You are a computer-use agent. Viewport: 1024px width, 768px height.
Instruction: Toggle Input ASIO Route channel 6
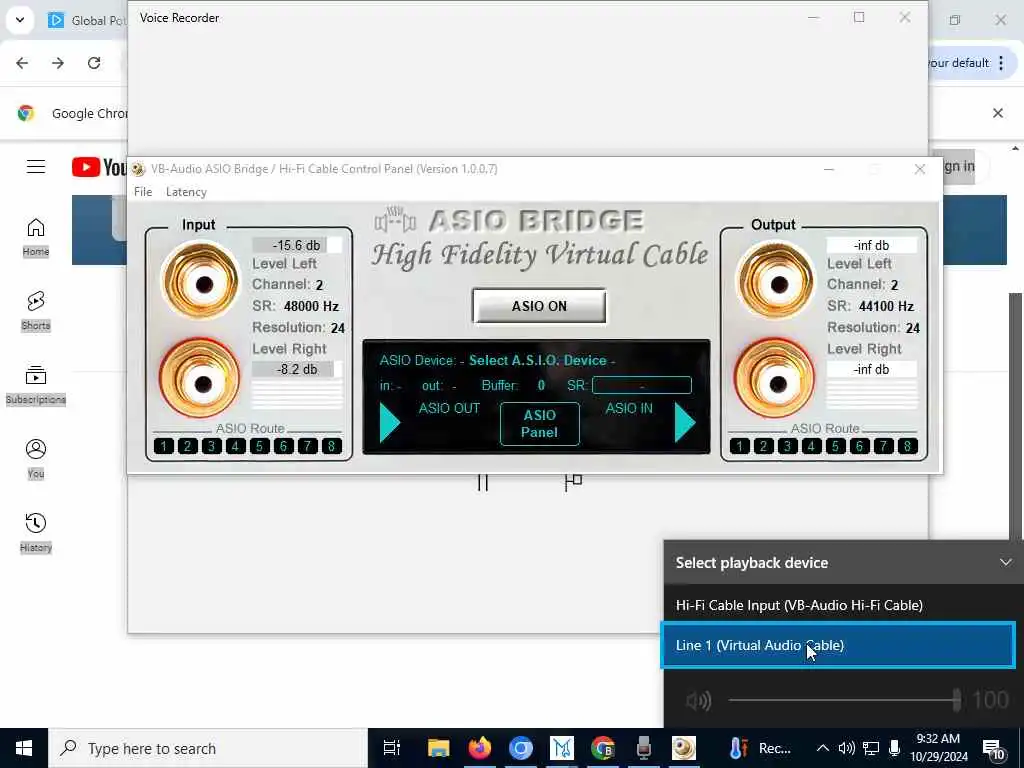click(x=283, y=446)
